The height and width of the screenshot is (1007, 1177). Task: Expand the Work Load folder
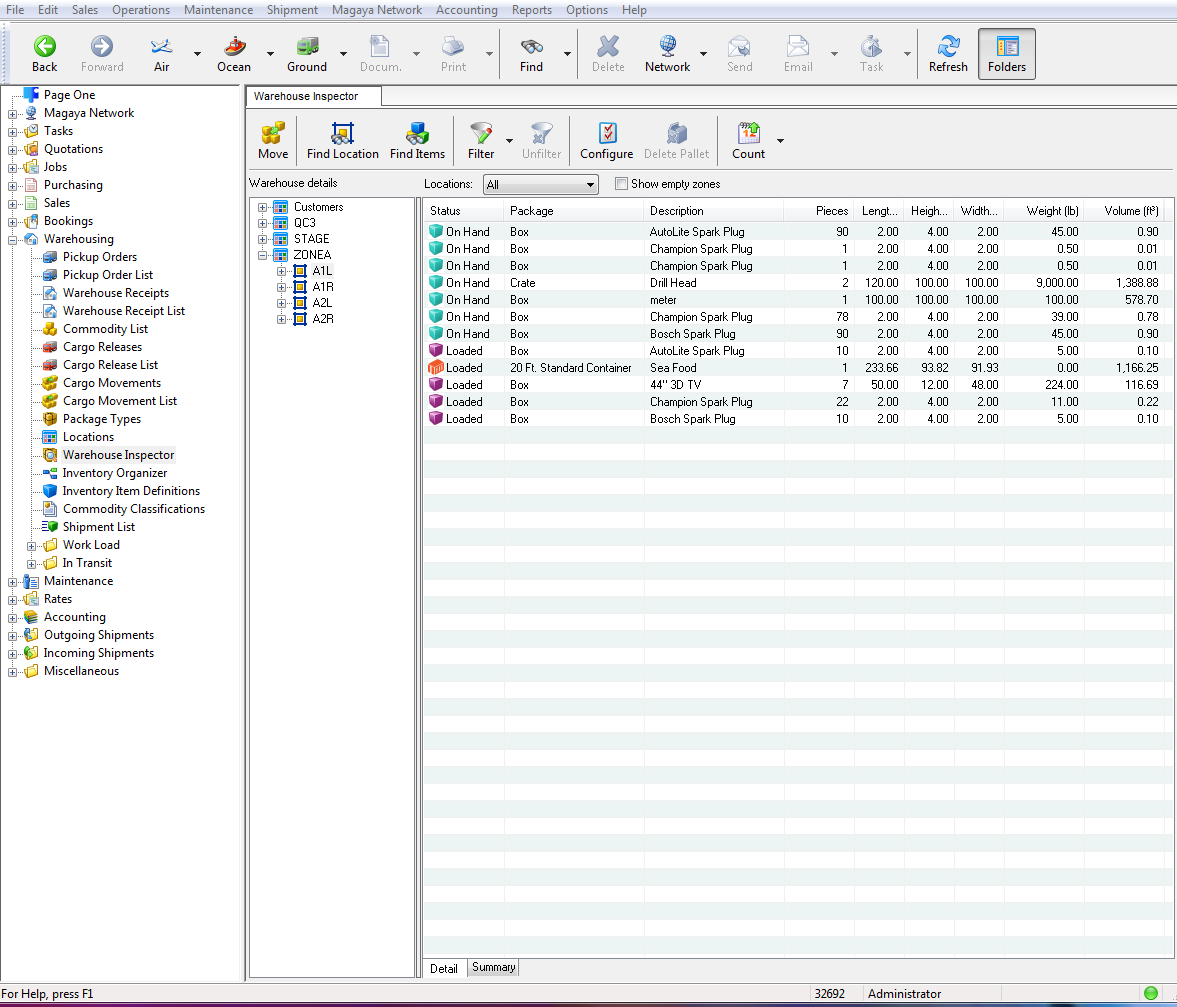(32, 546)
